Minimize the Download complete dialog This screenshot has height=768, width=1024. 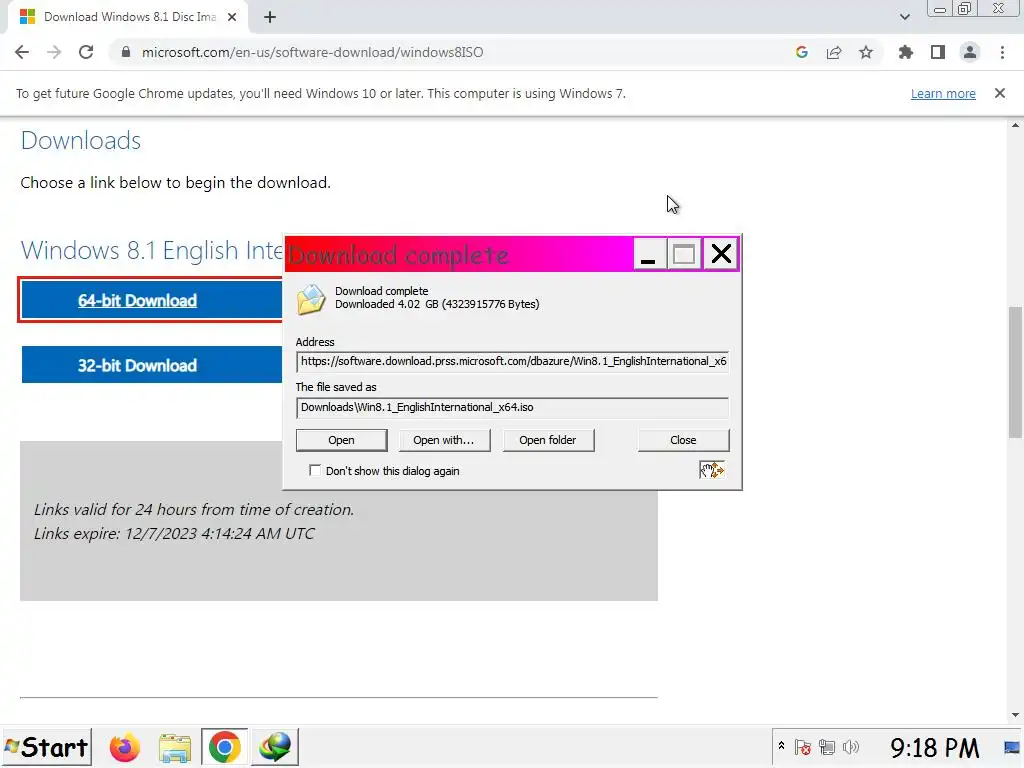pyautogui.click(x=648, y=254)
